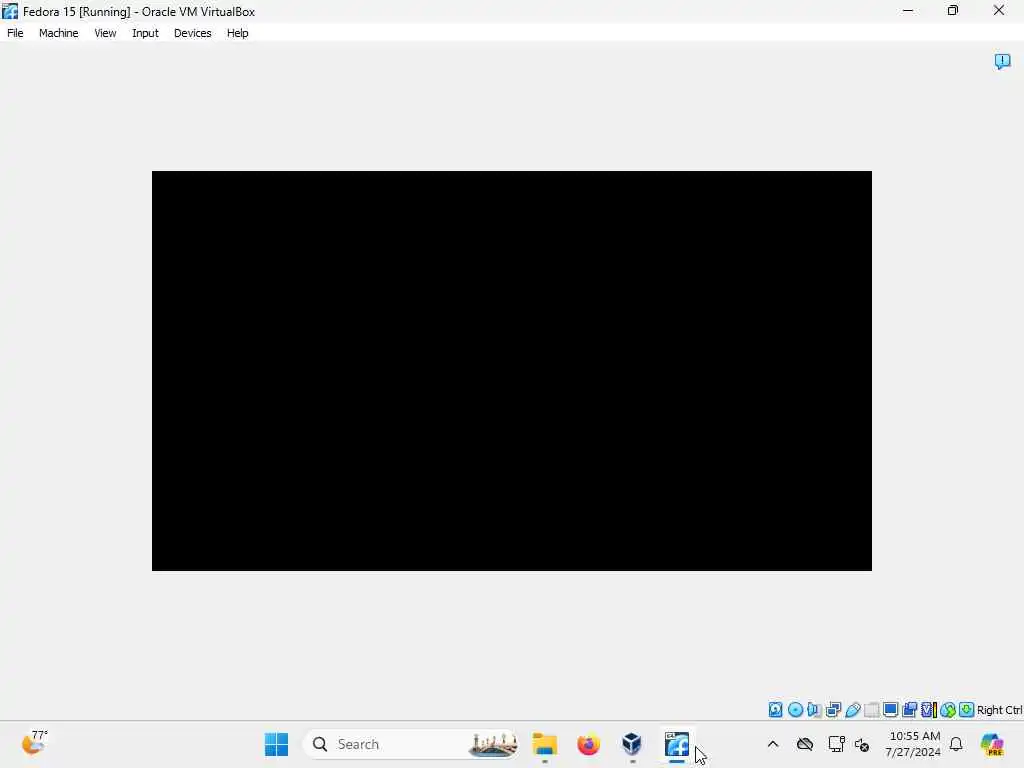
Task: Expand the hidden system tray icons
Action: pyautogui.click(x=773, y=744)
